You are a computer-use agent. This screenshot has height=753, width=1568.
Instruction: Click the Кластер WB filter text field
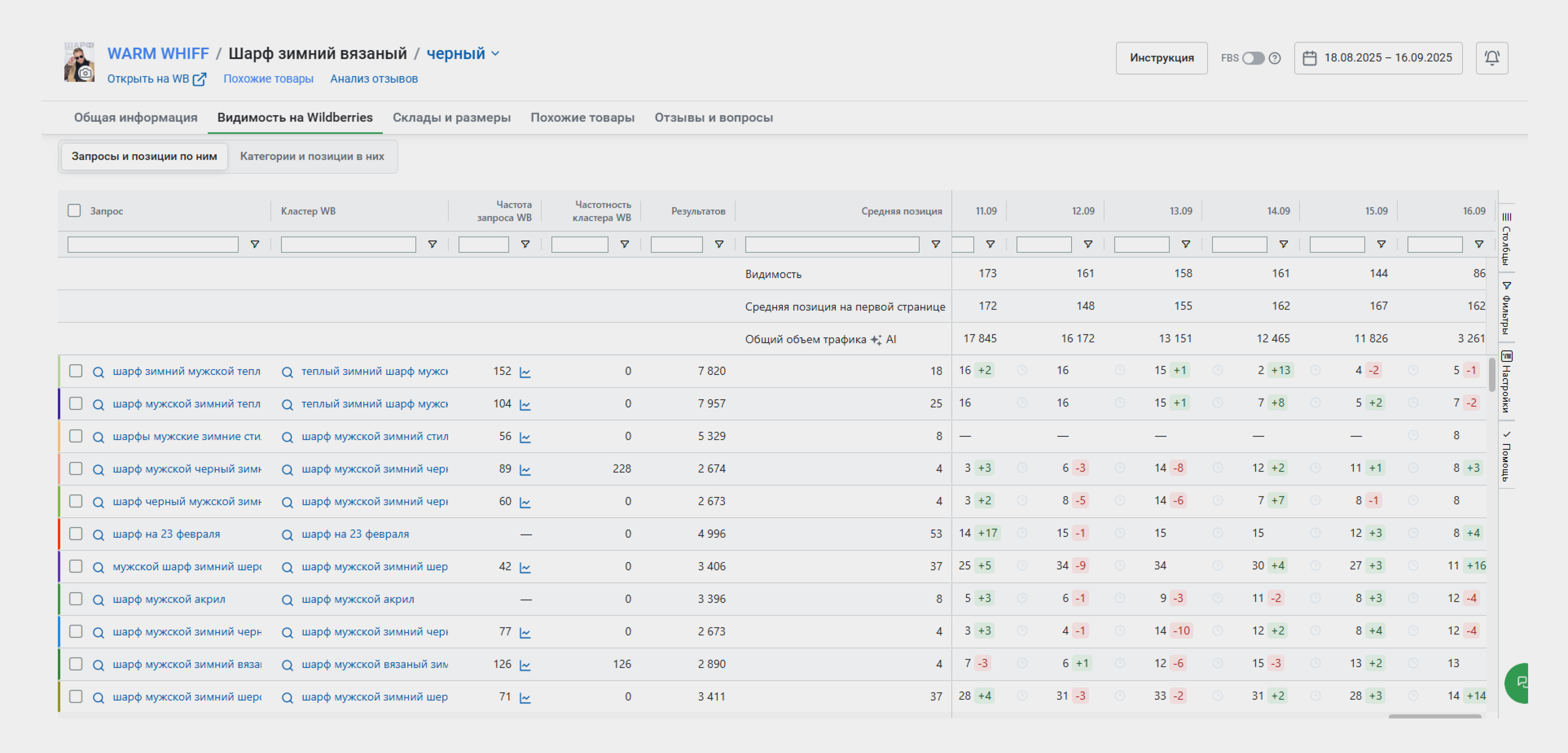(x=348, y=244)
